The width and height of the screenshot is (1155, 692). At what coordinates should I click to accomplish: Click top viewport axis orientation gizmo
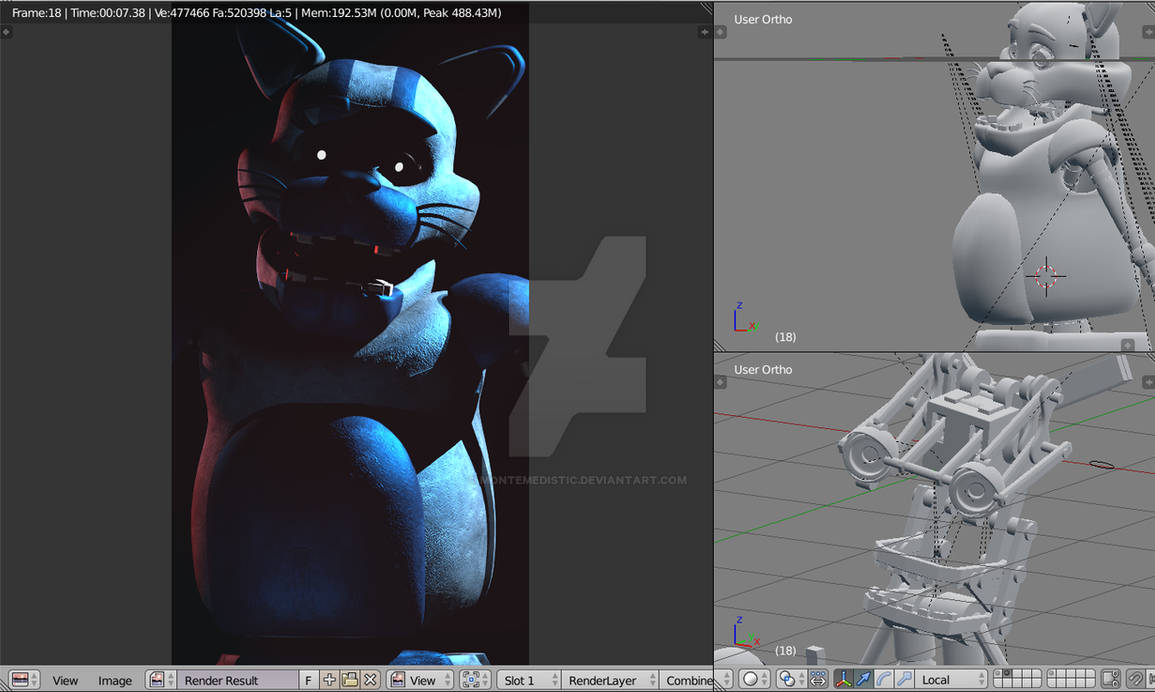745,318
